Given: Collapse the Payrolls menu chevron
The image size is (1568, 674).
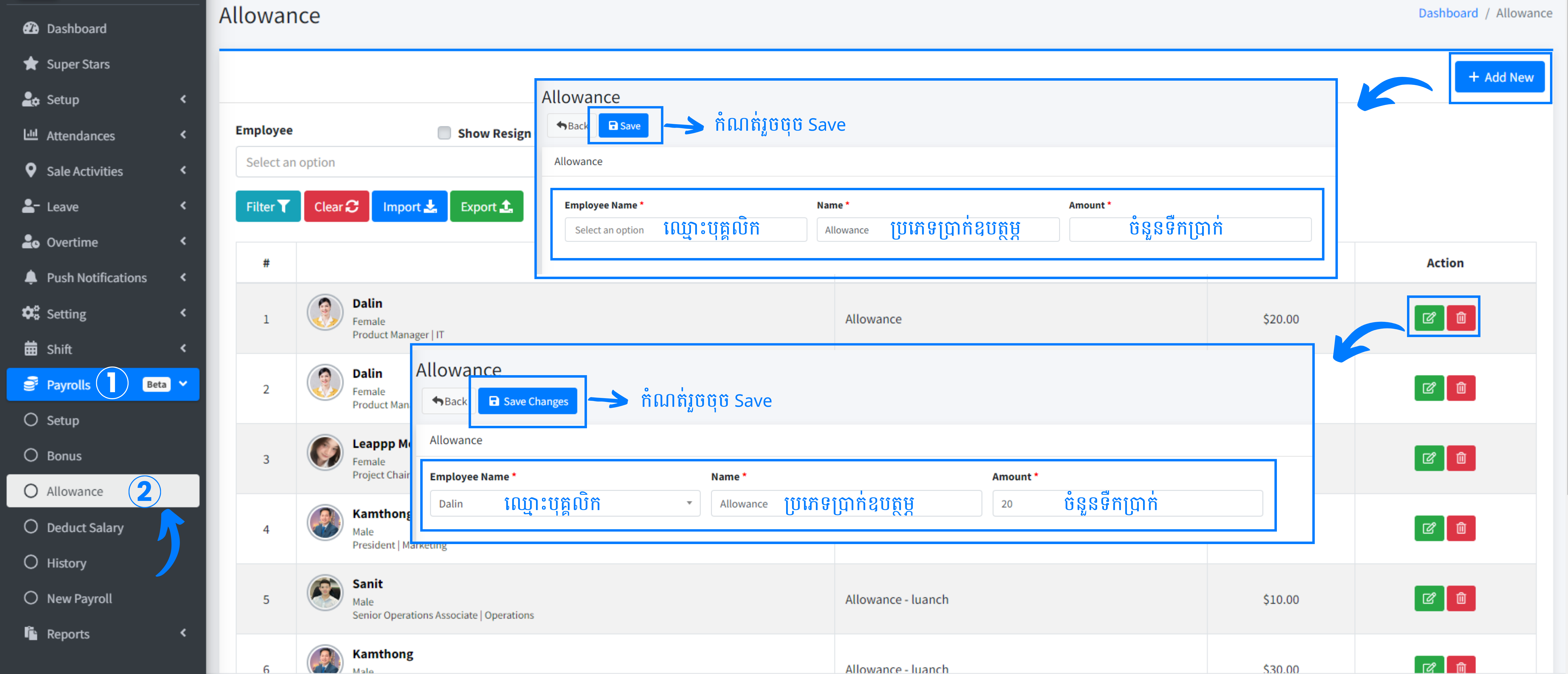Looking at the screenshot, I should tap(183, 384).
